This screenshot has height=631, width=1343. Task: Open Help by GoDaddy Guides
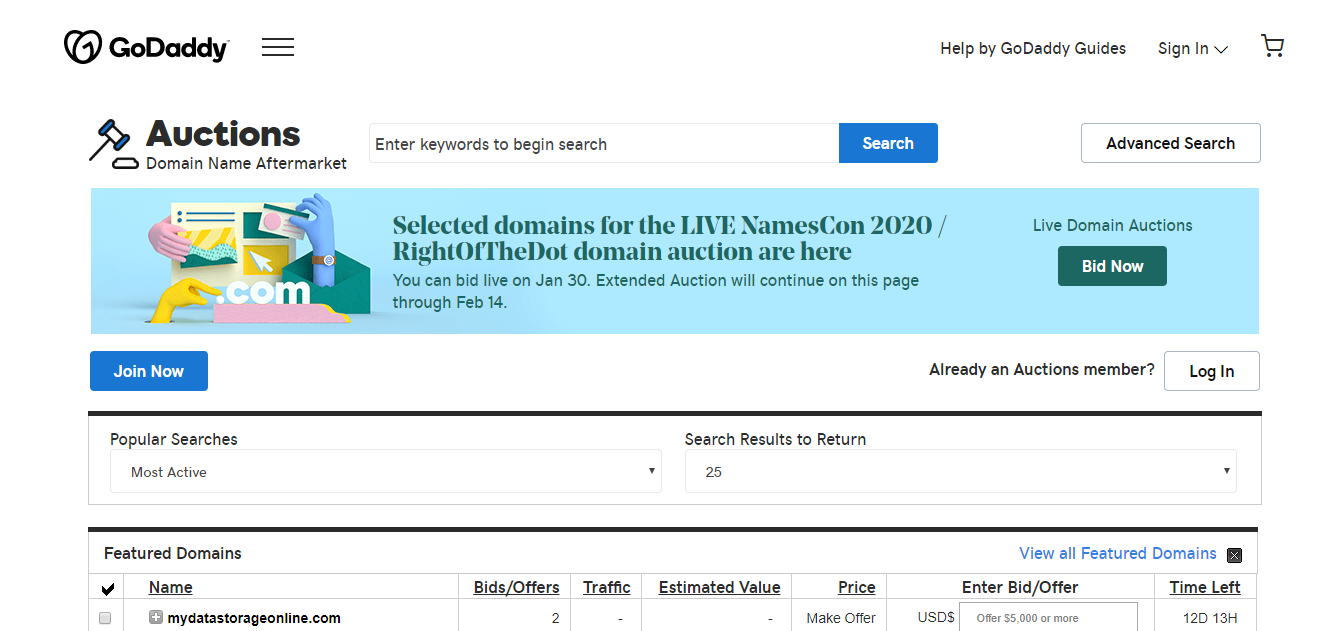(1033, 48)
